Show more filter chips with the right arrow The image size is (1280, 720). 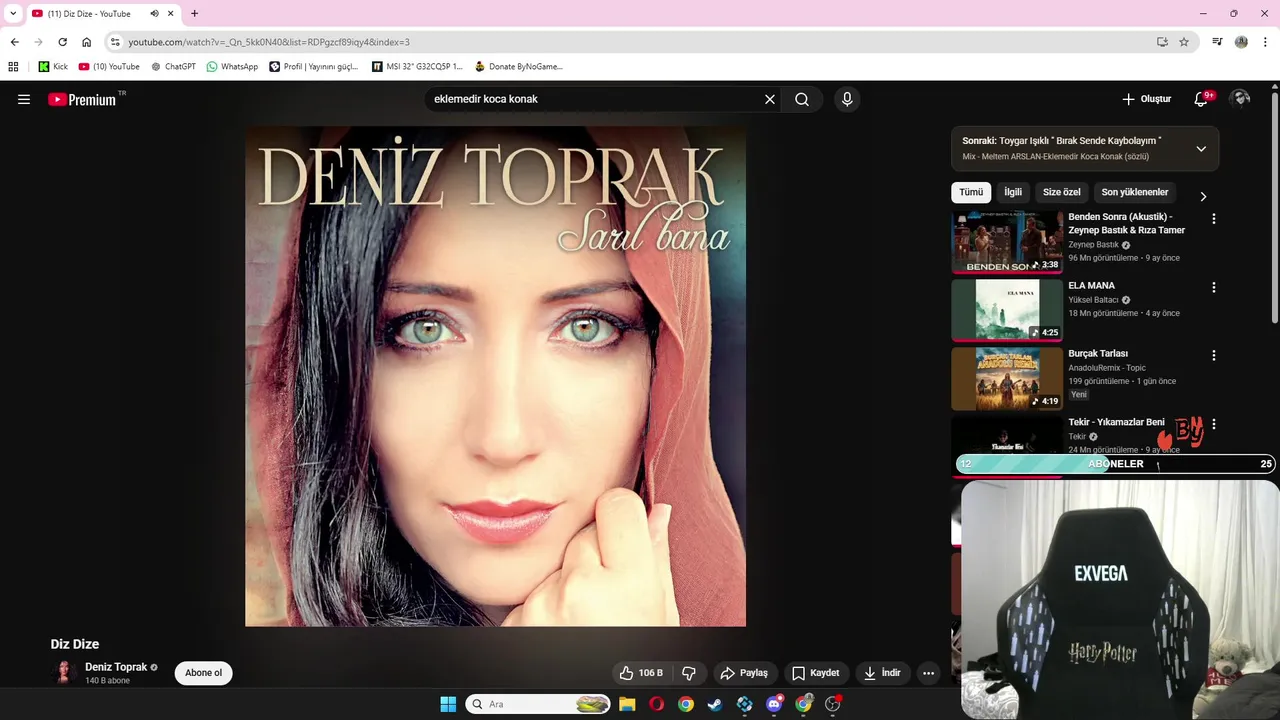(x=1203, y=196)
